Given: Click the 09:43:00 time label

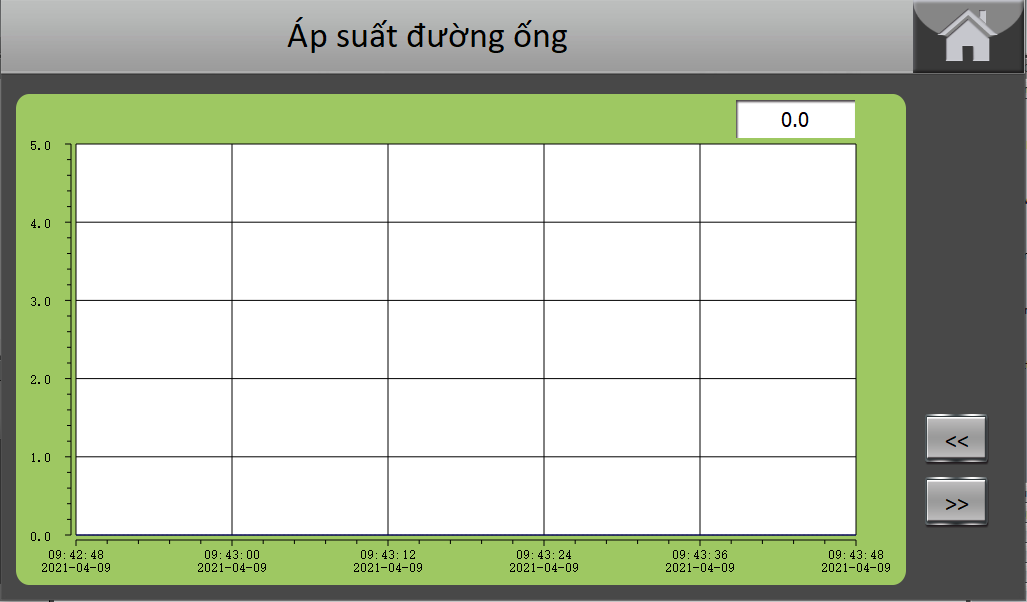Looking at the screenshot, I should click(x=232, y=555).
